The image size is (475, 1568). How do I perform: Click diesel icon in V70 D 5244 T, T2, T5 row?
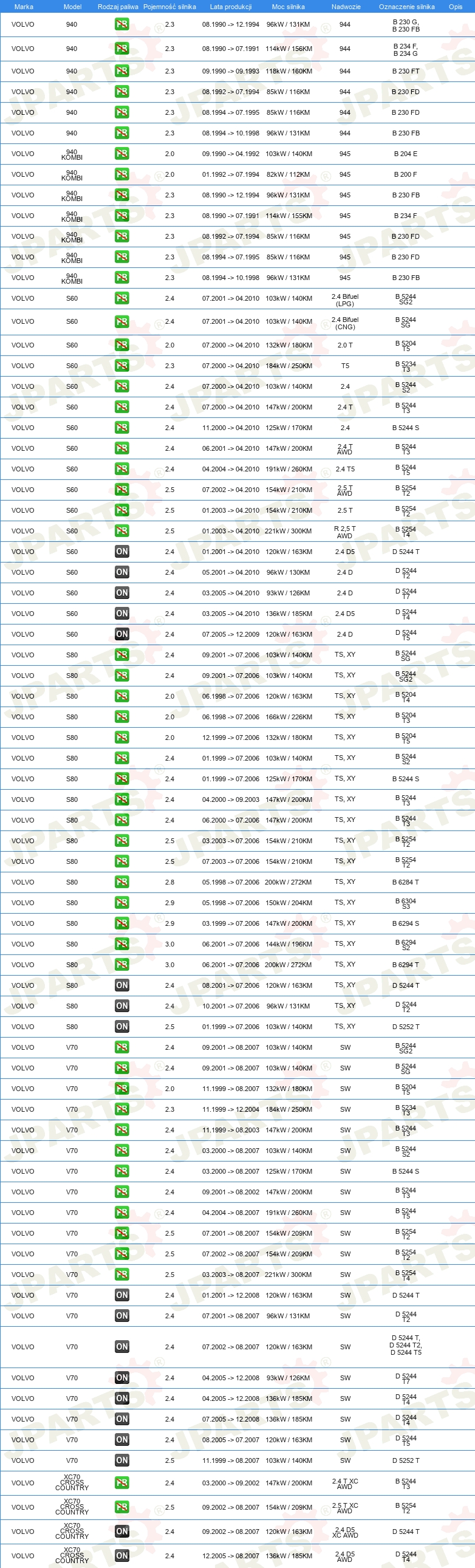pos(122,1347)
